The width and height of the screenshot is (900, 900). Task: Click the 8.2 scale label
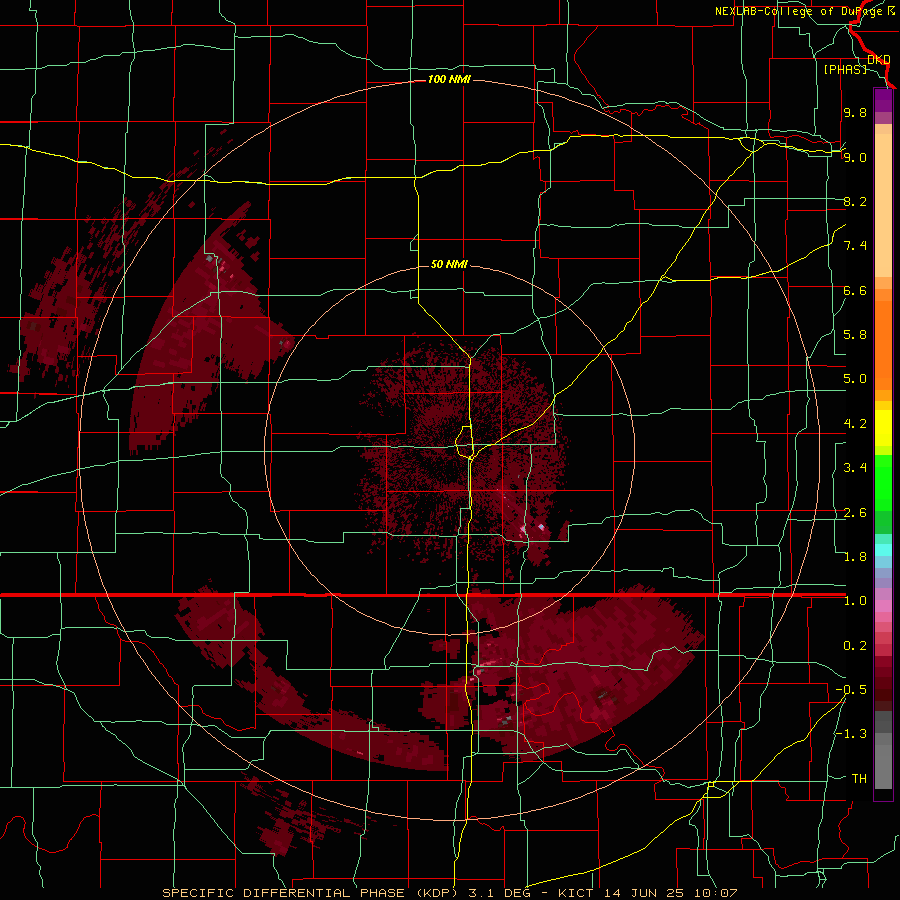click(x=855, y=201)
